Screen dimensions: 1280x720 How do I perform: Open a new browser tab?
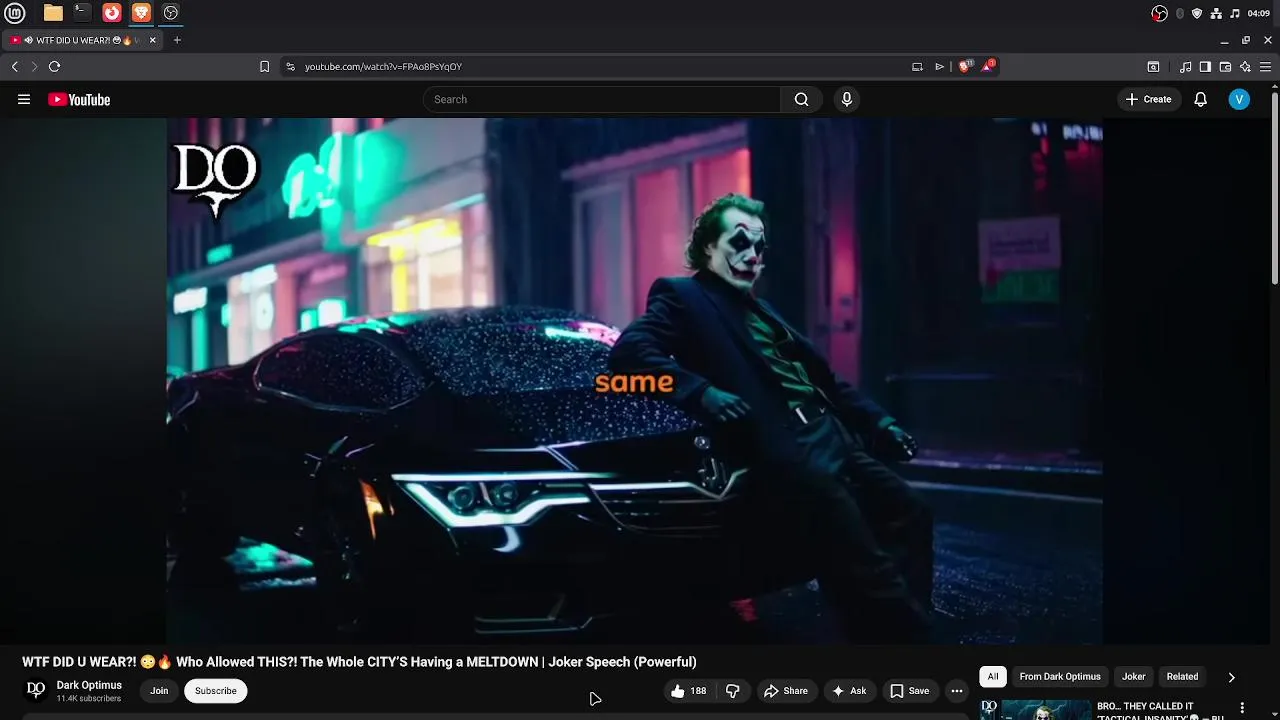tap(177, 40)
